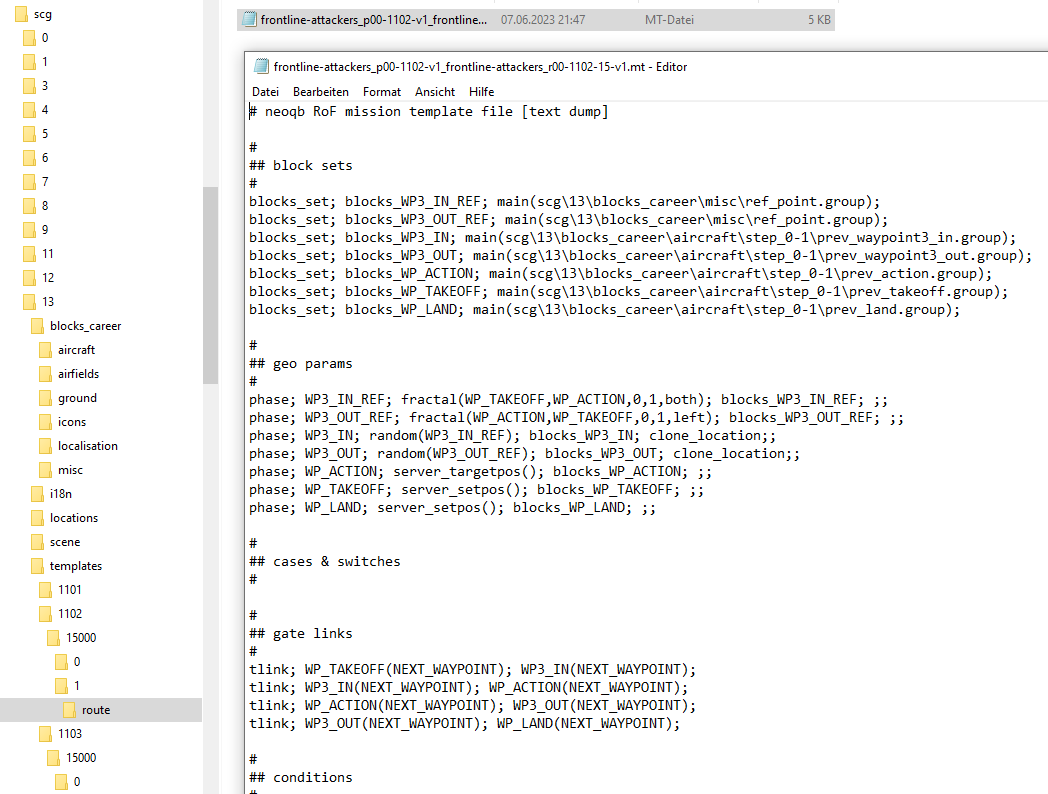Select folder 9 in tree

click(x=45, y=231)
